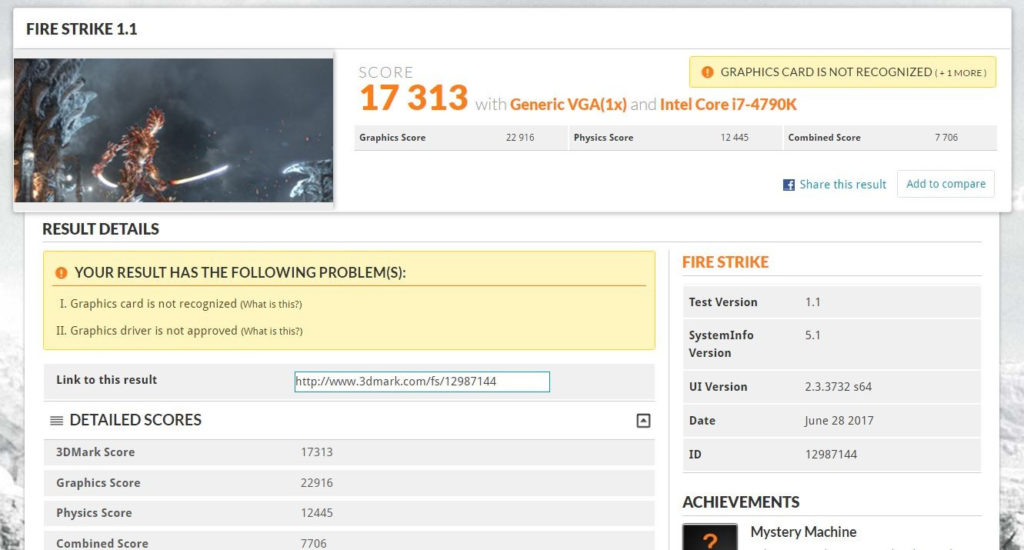Collapse the Detailed Scores section
The image size is (1024, 550).
[643, 421]
